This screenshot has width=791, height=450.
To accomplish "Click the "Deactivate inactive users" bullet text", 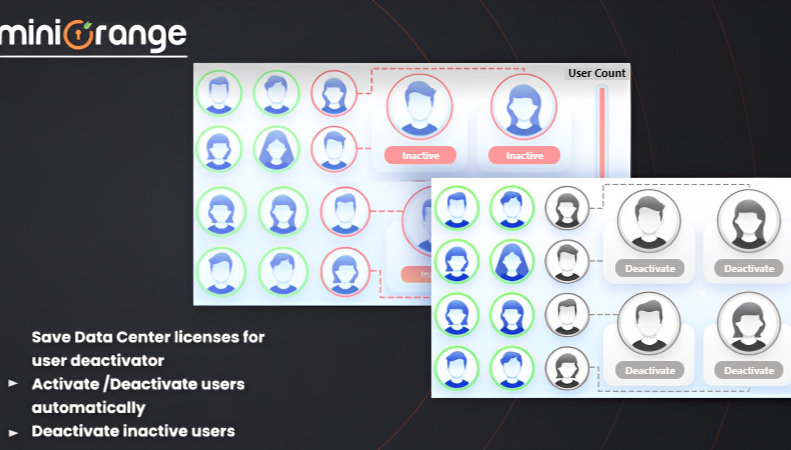I will 133,431.
